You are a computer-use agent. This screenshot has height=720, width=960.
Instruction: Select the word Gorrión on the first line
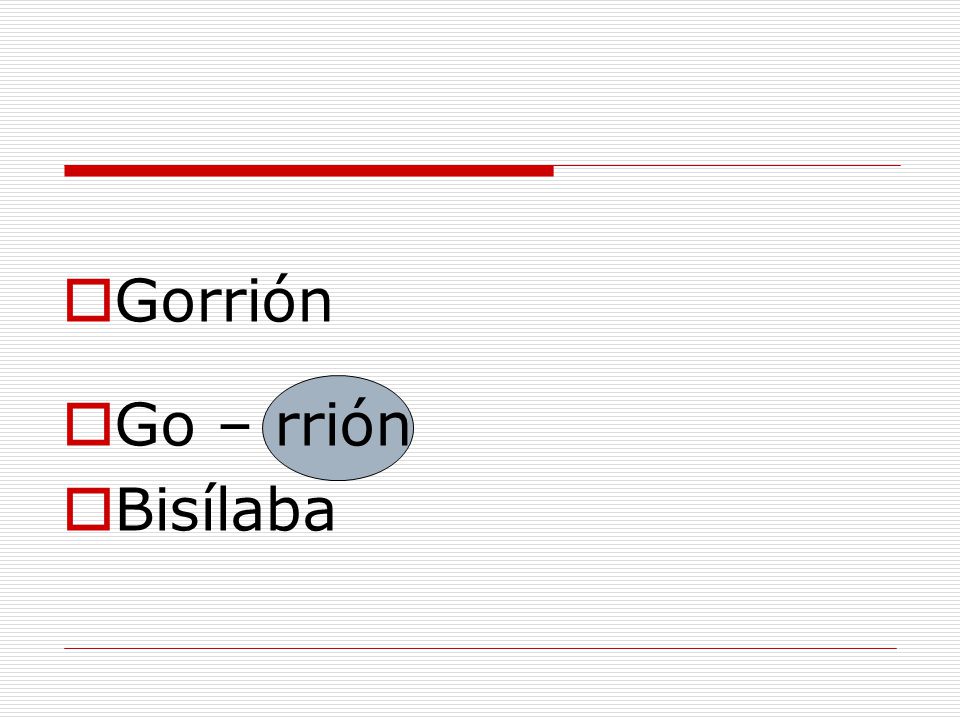[223, 299]
